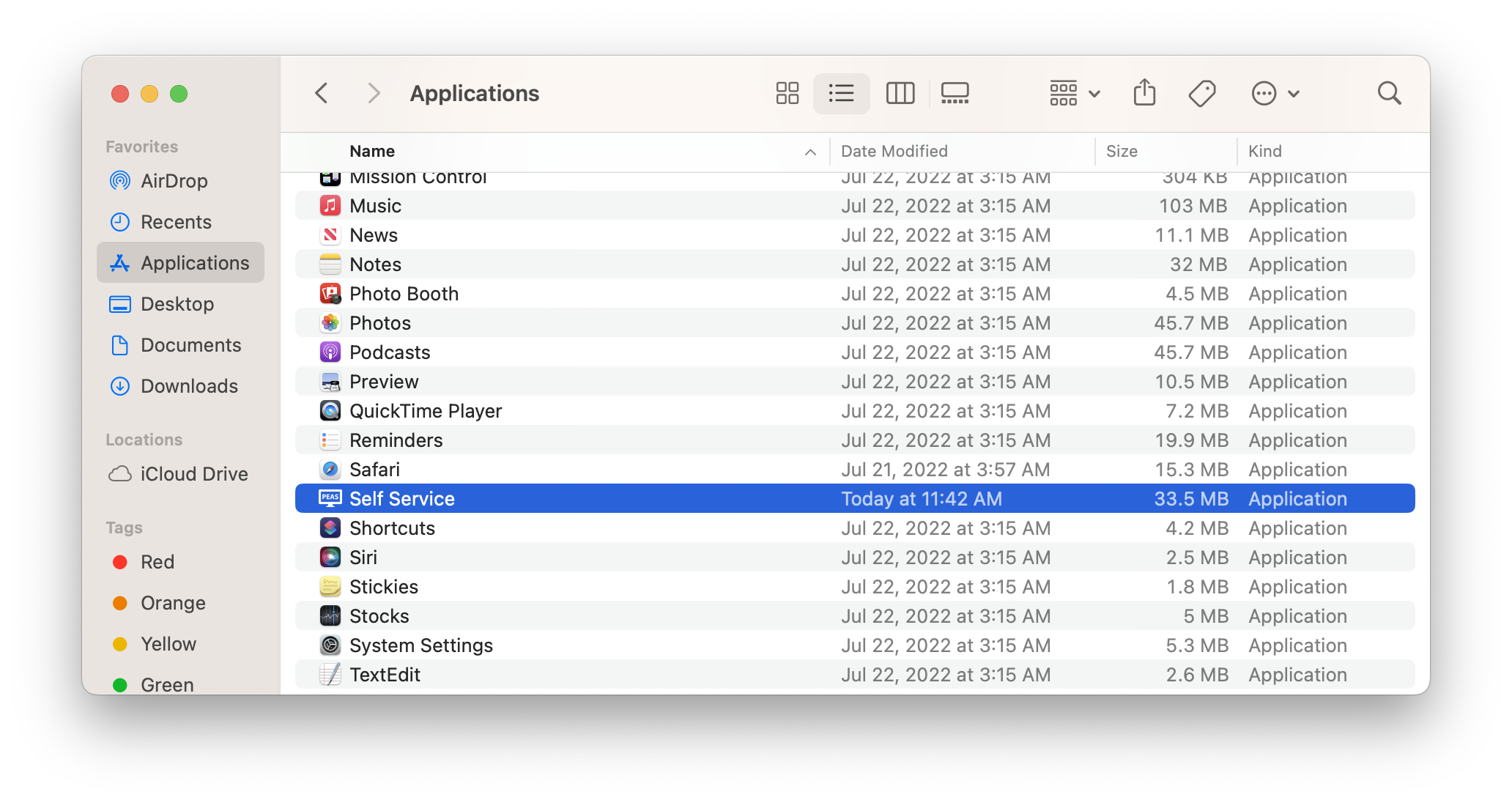Toggle Name column sort order arrow
Viewport: 1512px width, 803px height.
(810, 152)
